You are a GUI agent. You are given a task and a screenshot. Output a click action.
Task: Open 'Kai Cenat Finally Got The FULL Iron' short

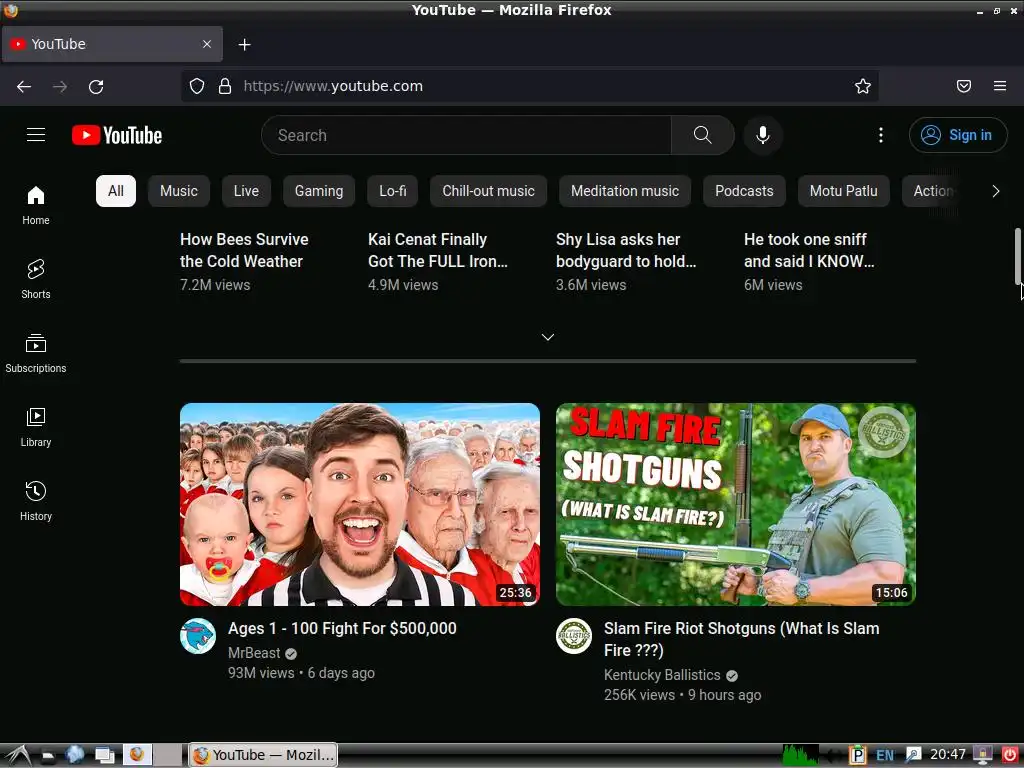[438, 250]
